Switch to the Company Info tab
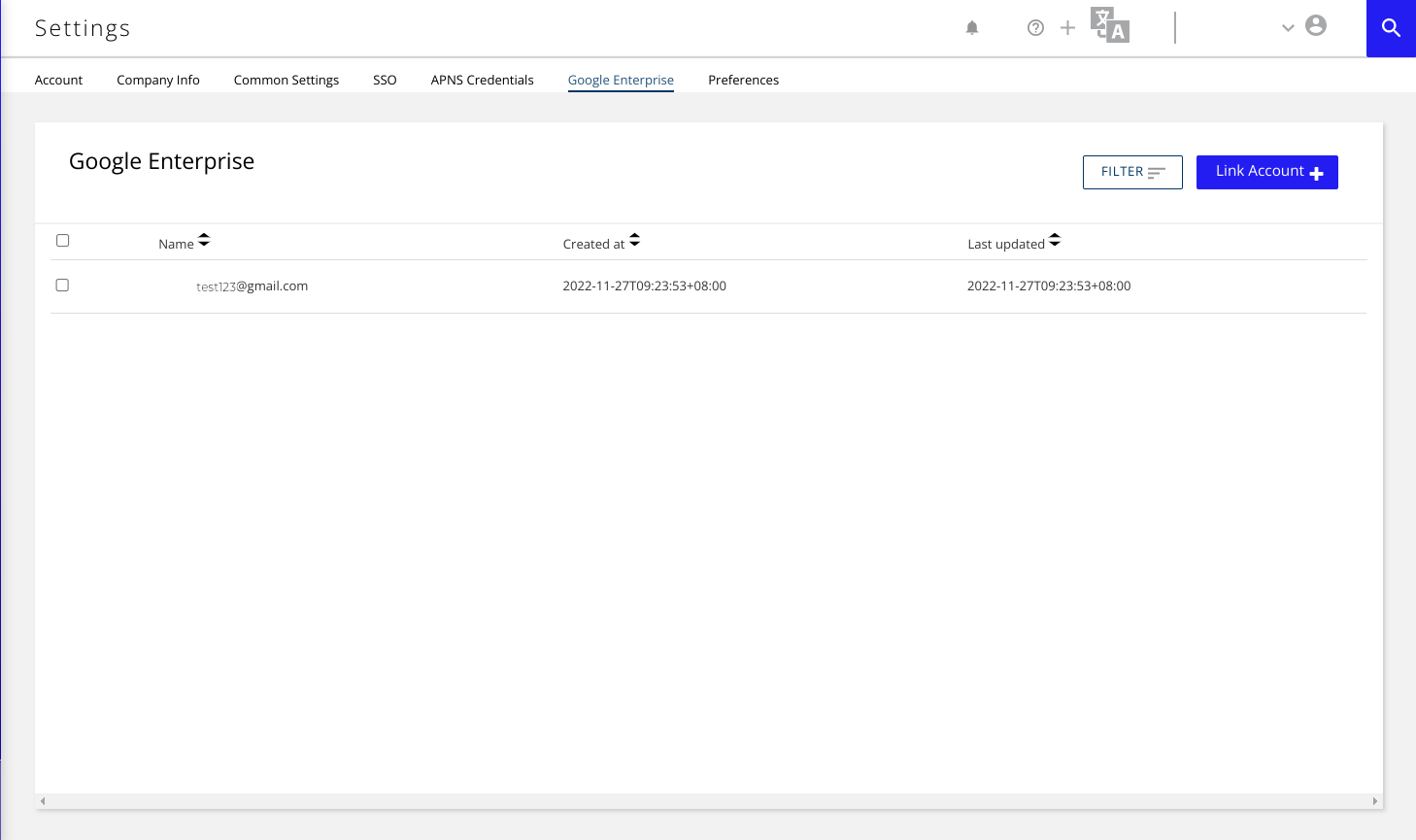 pos(158,80)
